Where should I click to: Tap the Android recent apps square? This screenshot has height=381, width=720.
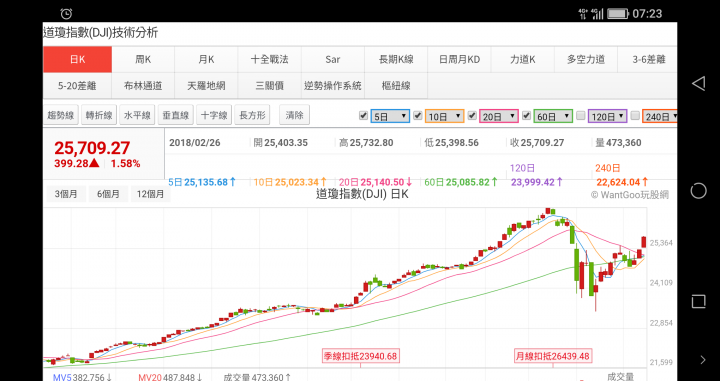(698, 301)
